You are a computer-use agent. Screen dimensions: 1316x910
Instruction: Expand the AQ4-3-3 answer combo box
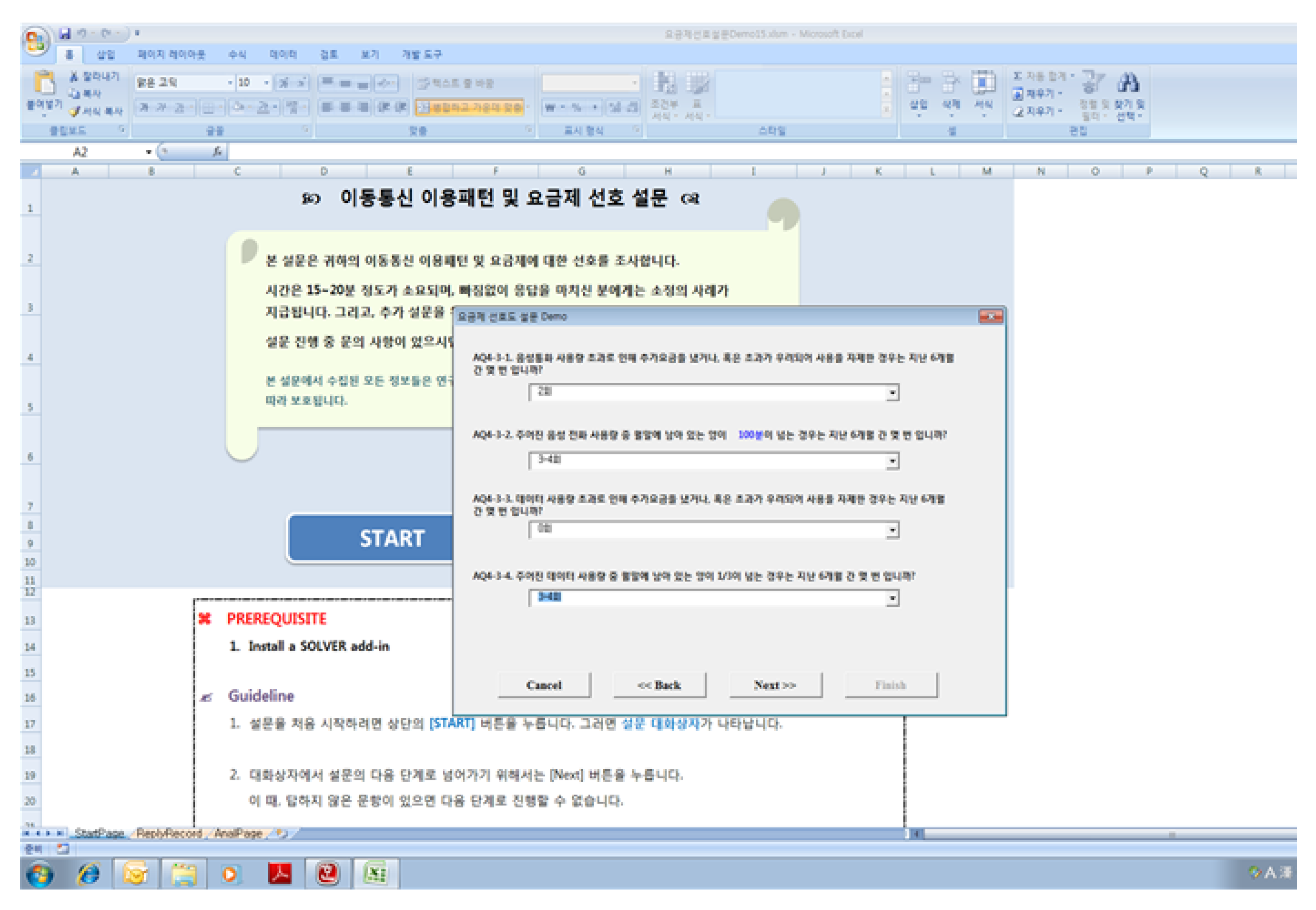[892, 530]
